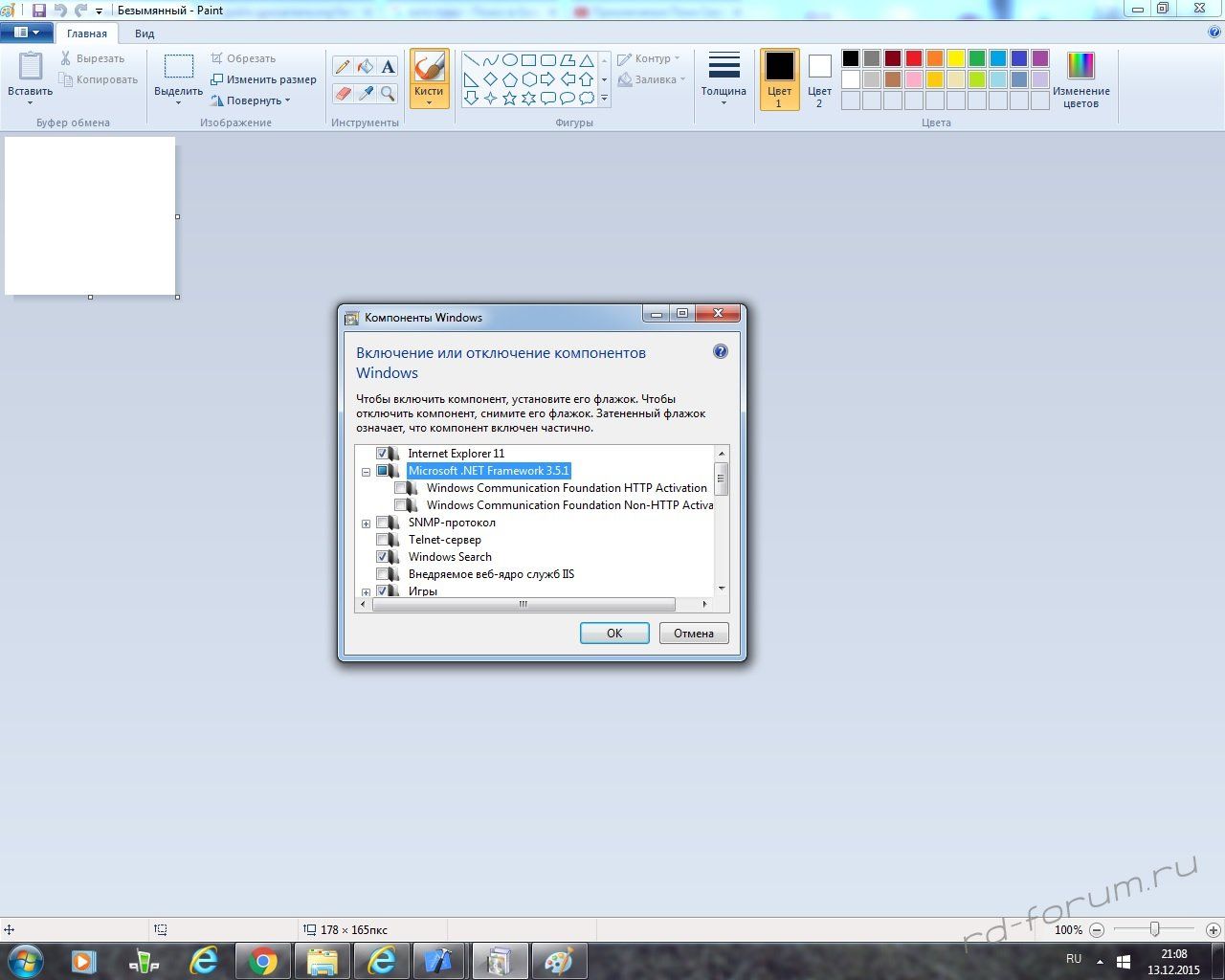The height and width of the screenshot is (980, 1225).
Task: Expand the SNMP-протокол tree node
Action: pos(366,523)
